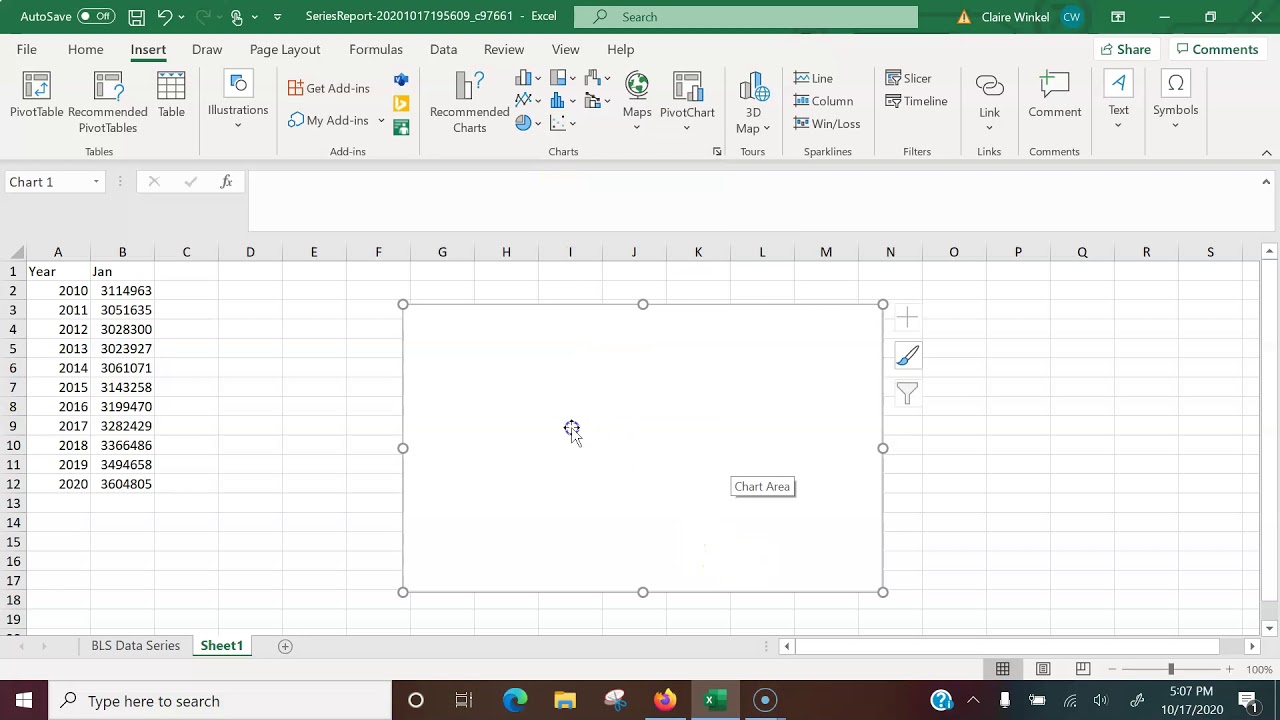Switch to Page Break Preview

1083,669
